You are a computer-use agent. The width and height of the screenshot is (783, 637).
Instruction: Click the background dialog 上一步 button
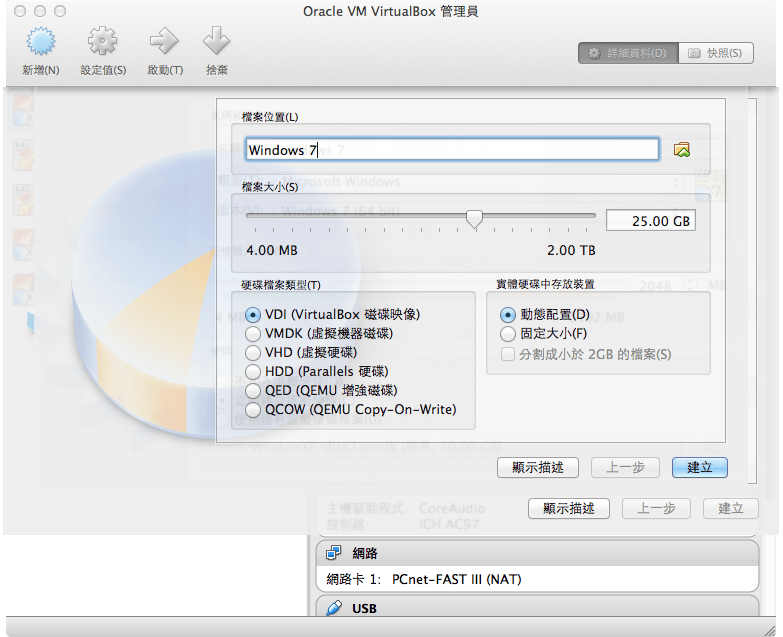[656, 508]
